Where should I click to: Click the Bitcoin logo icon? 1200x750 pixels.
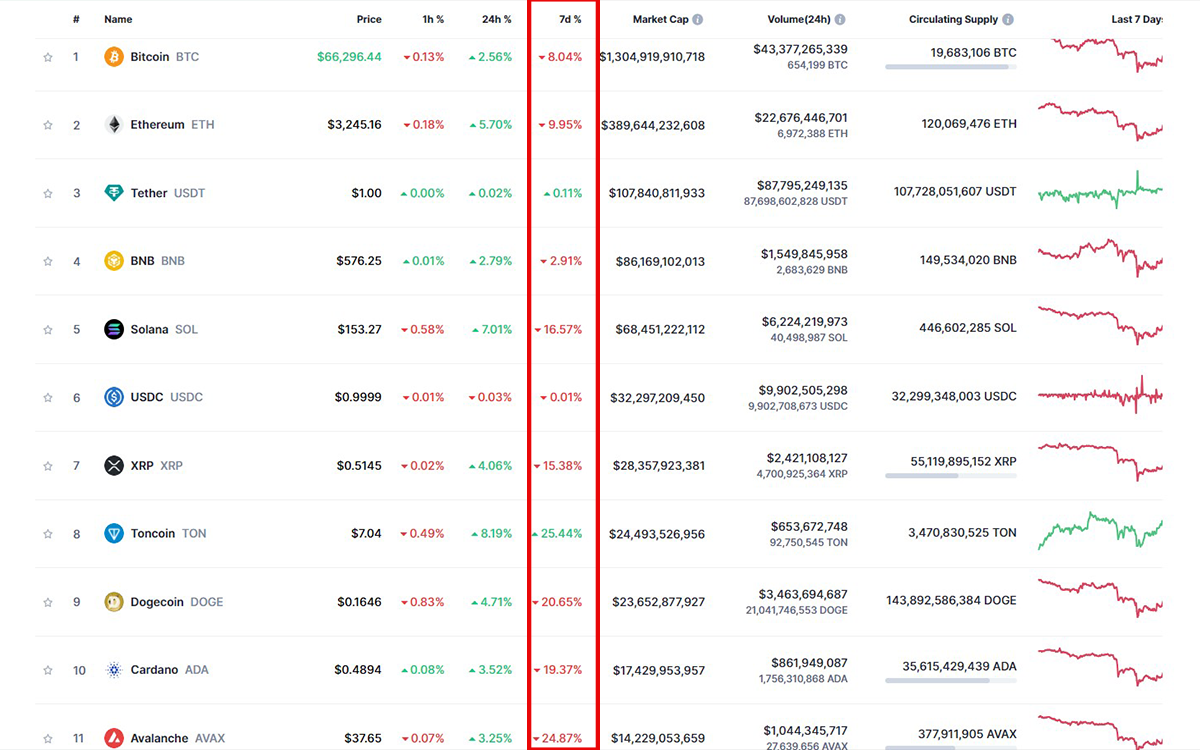pos(114,57)
